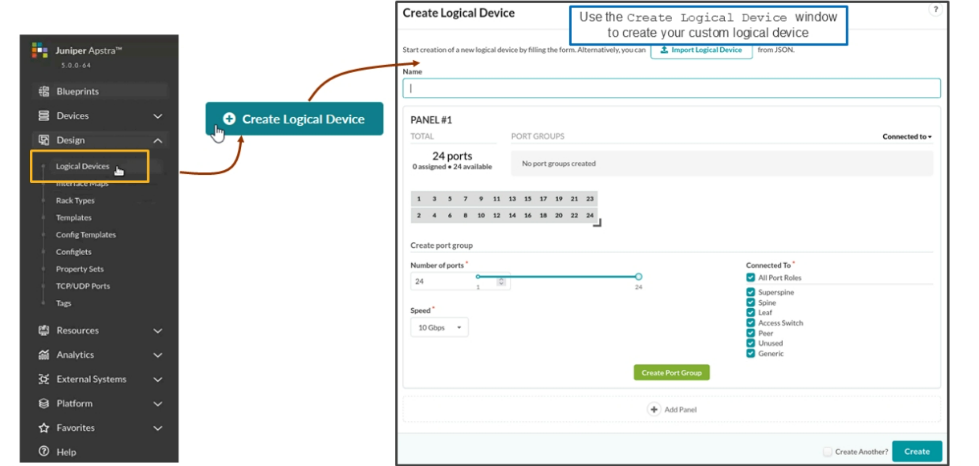Viewport: 979px width, 466px height.
Task: Uncheck the Leaf role checkbox
Action: 750,312
